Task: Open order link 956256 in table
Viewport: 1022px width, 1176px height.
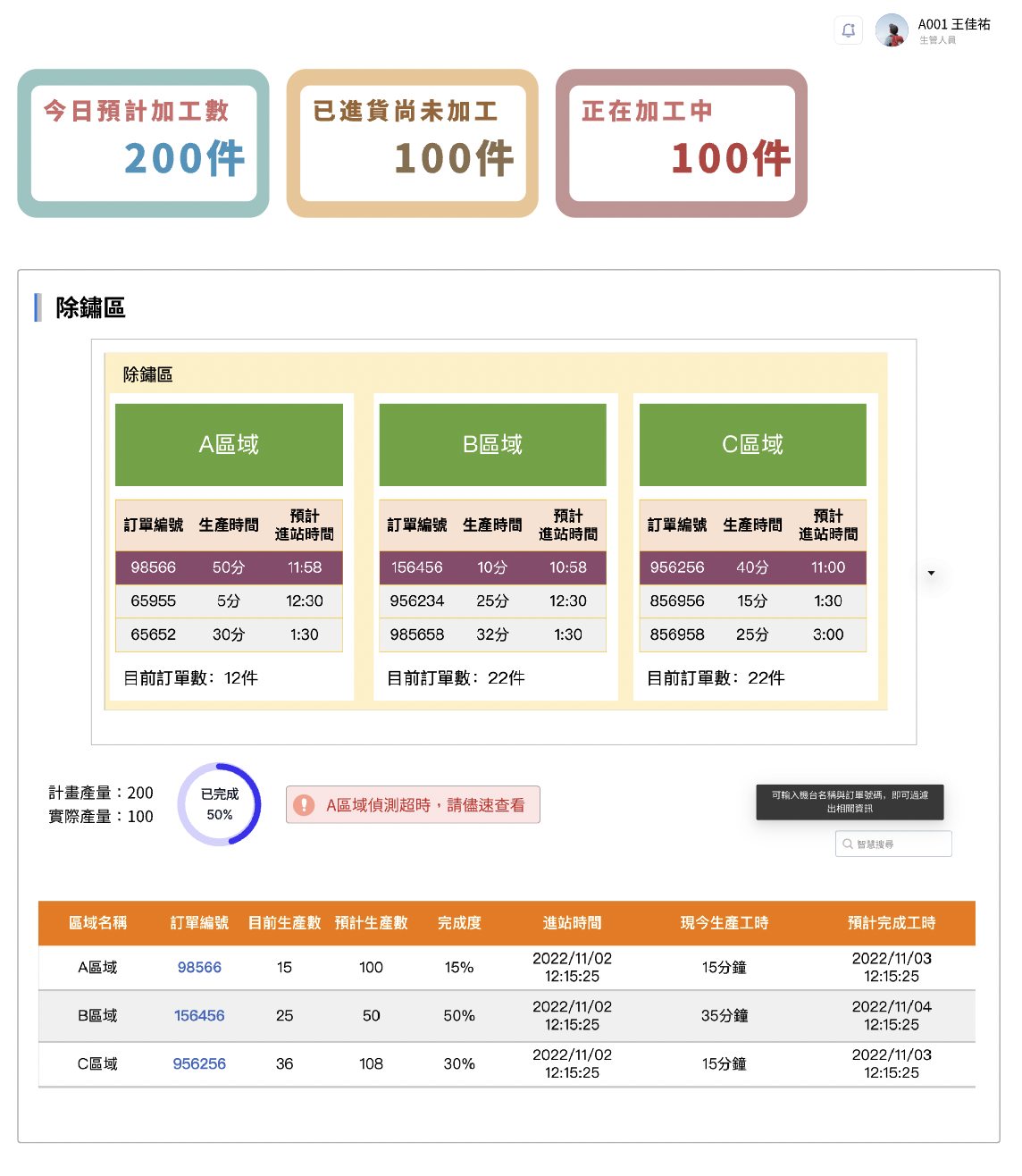Action: pos(199,1063)
